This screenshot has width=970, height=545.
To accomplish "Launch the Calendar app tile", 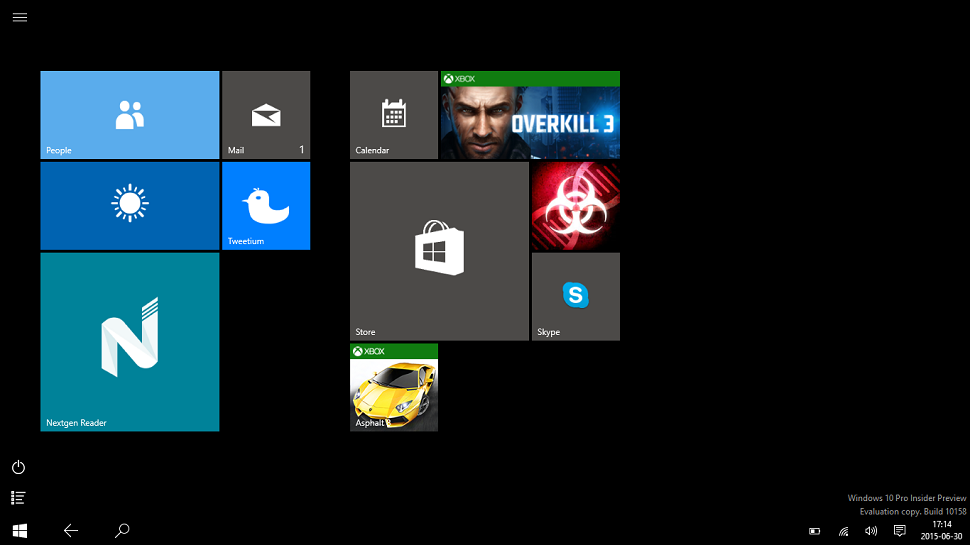I will 393,115.
